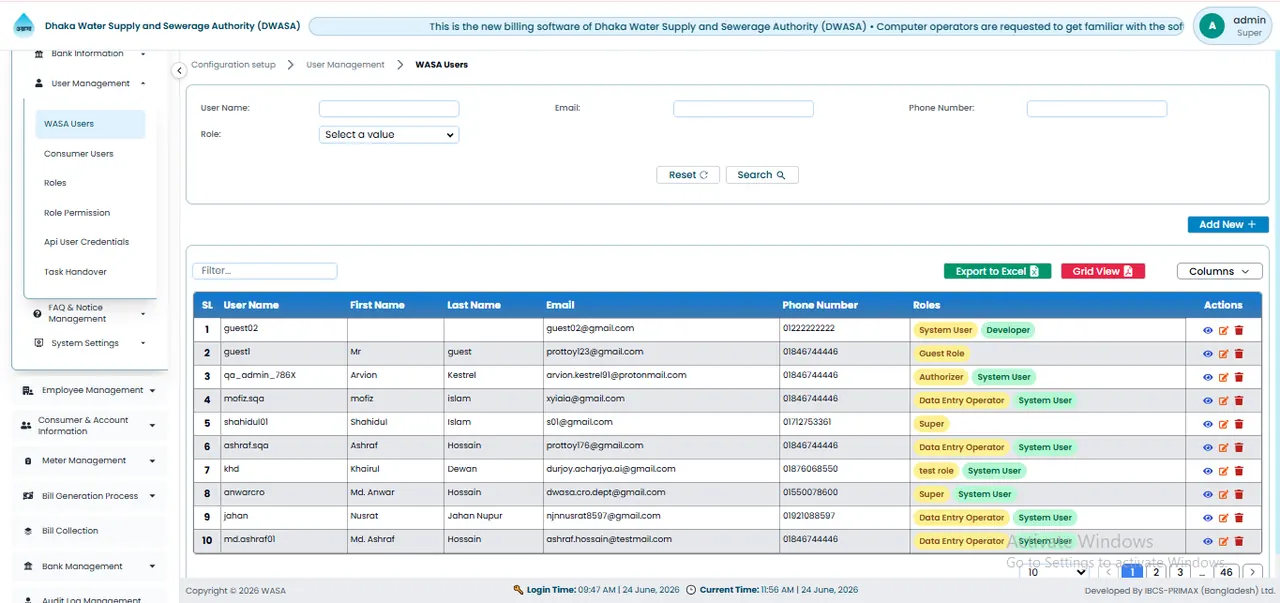The height and width of the screenshot is (603, 1280).
Task: Expand Bank Management menu
Action: (x=89, y=566)
